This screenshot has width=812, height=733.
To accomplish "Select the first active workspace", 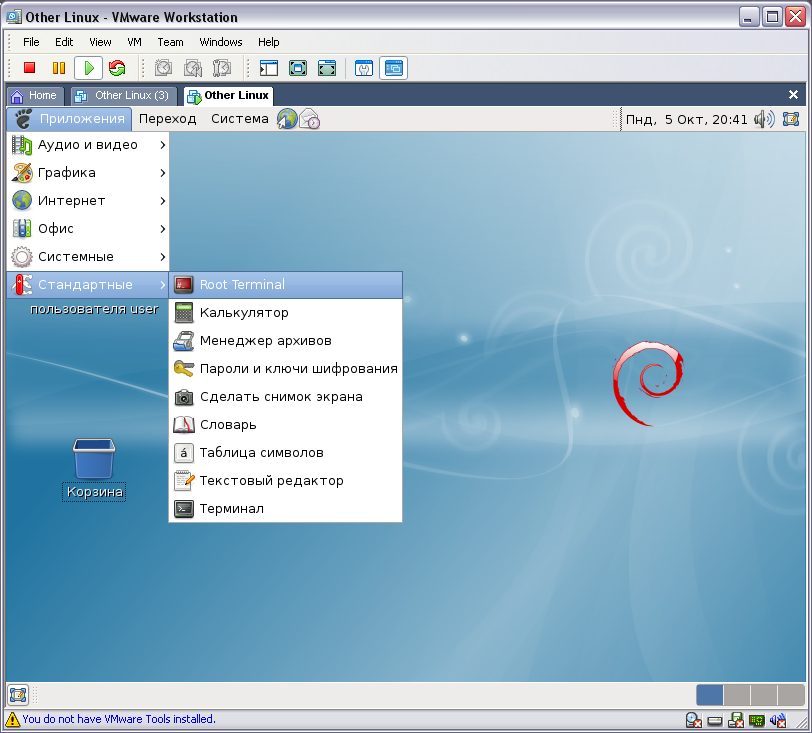I will coord(709,695).
